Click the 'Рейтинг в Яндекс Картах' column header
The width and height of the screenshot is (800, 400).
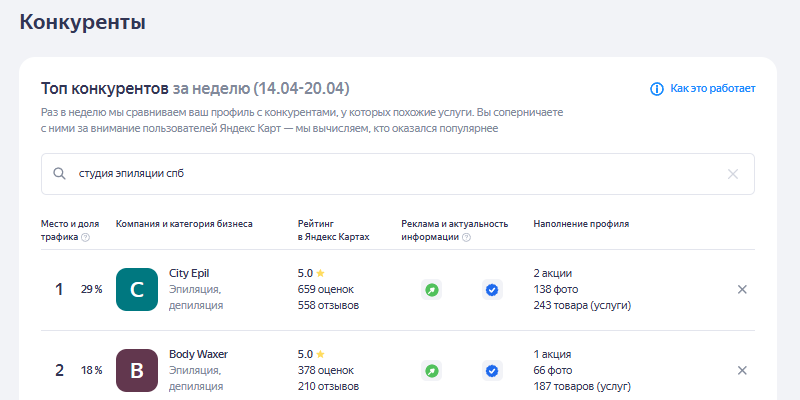[x=334, y=231]
